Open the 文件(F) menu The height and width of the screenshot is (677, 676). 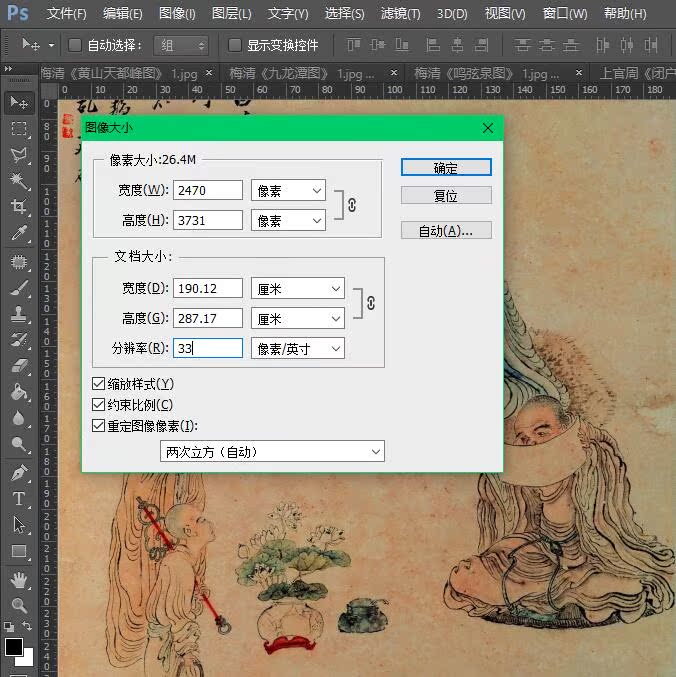pyautogui.click(x=66, y=14)
